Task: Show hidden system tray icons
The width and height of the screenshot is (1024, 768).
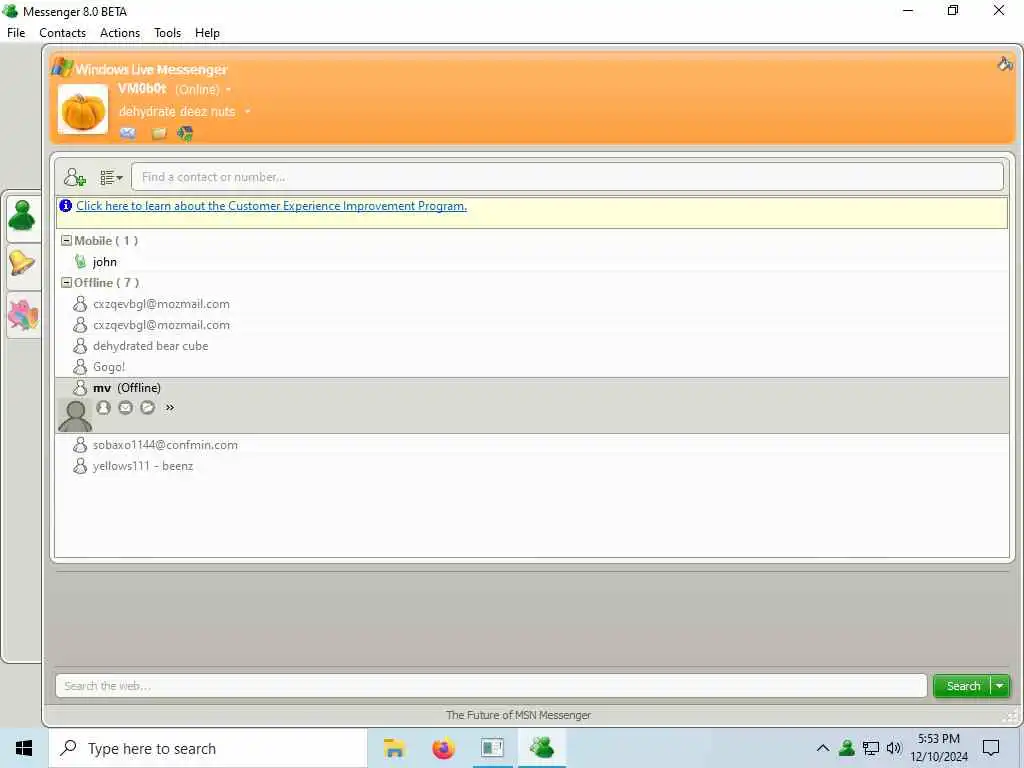Action: click(x=823, y=748)
